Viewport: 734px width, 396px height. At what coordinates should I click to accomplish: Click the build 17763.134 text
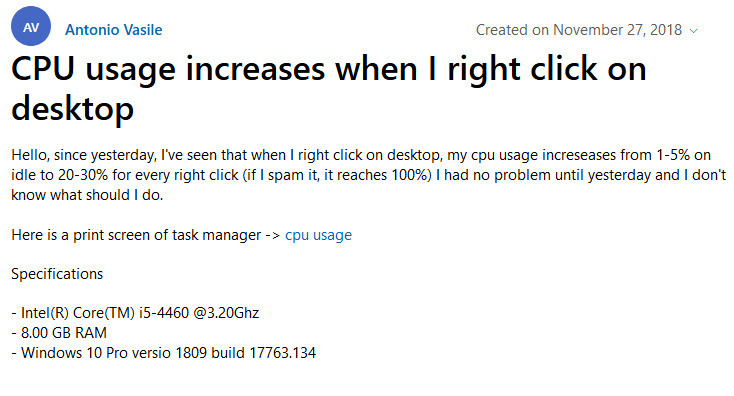(x=264, y=353)
